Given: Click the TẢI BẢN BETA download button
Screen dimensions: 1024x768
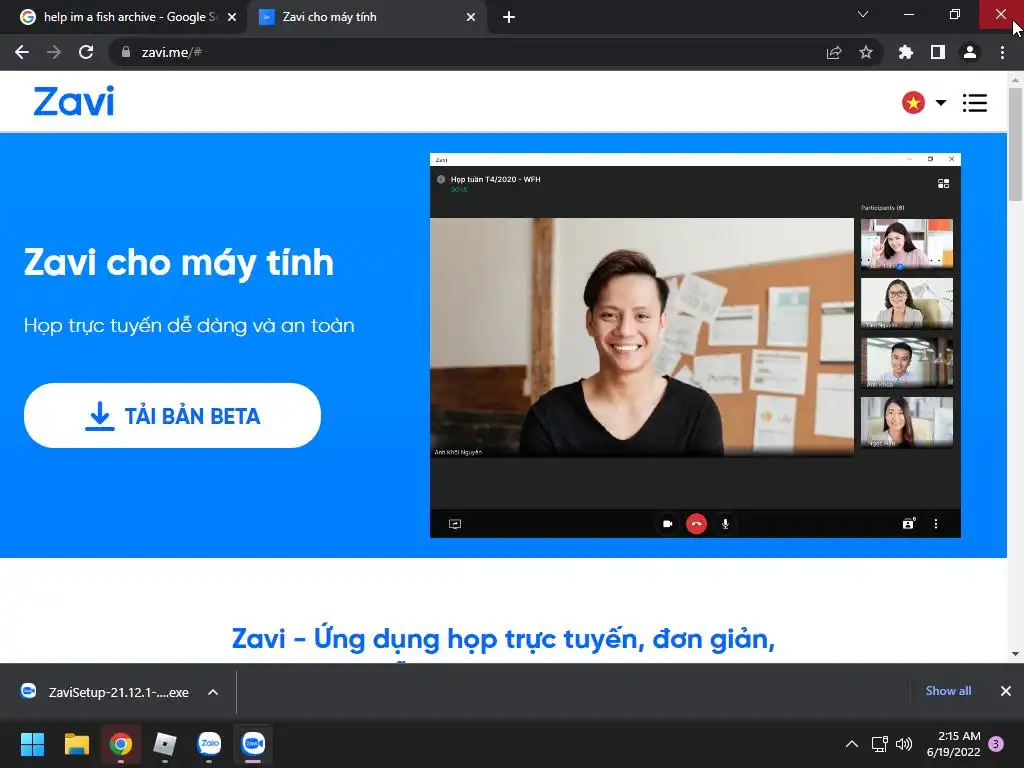Looking at the screenshot, I should [172, 415].
